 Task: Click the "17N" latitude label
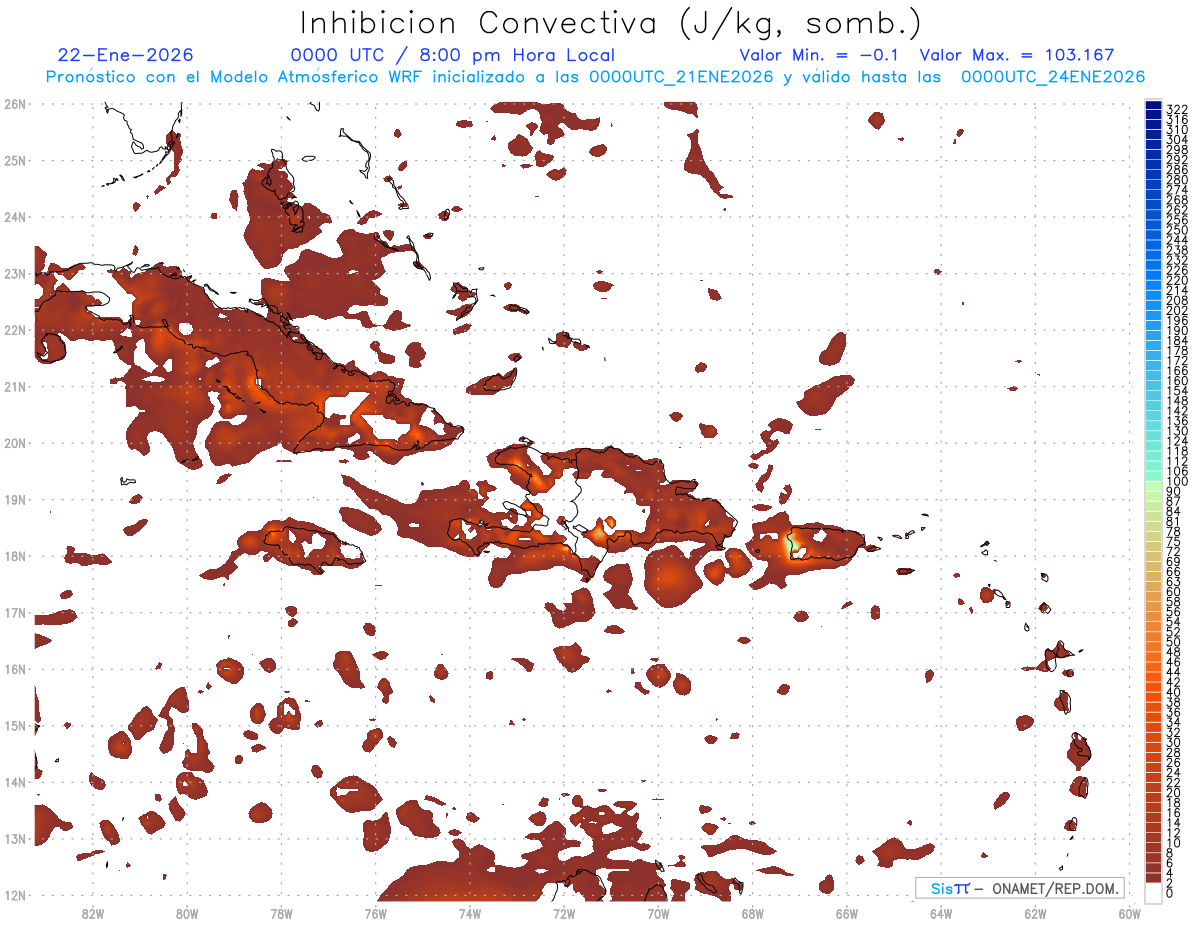[15, 612]
